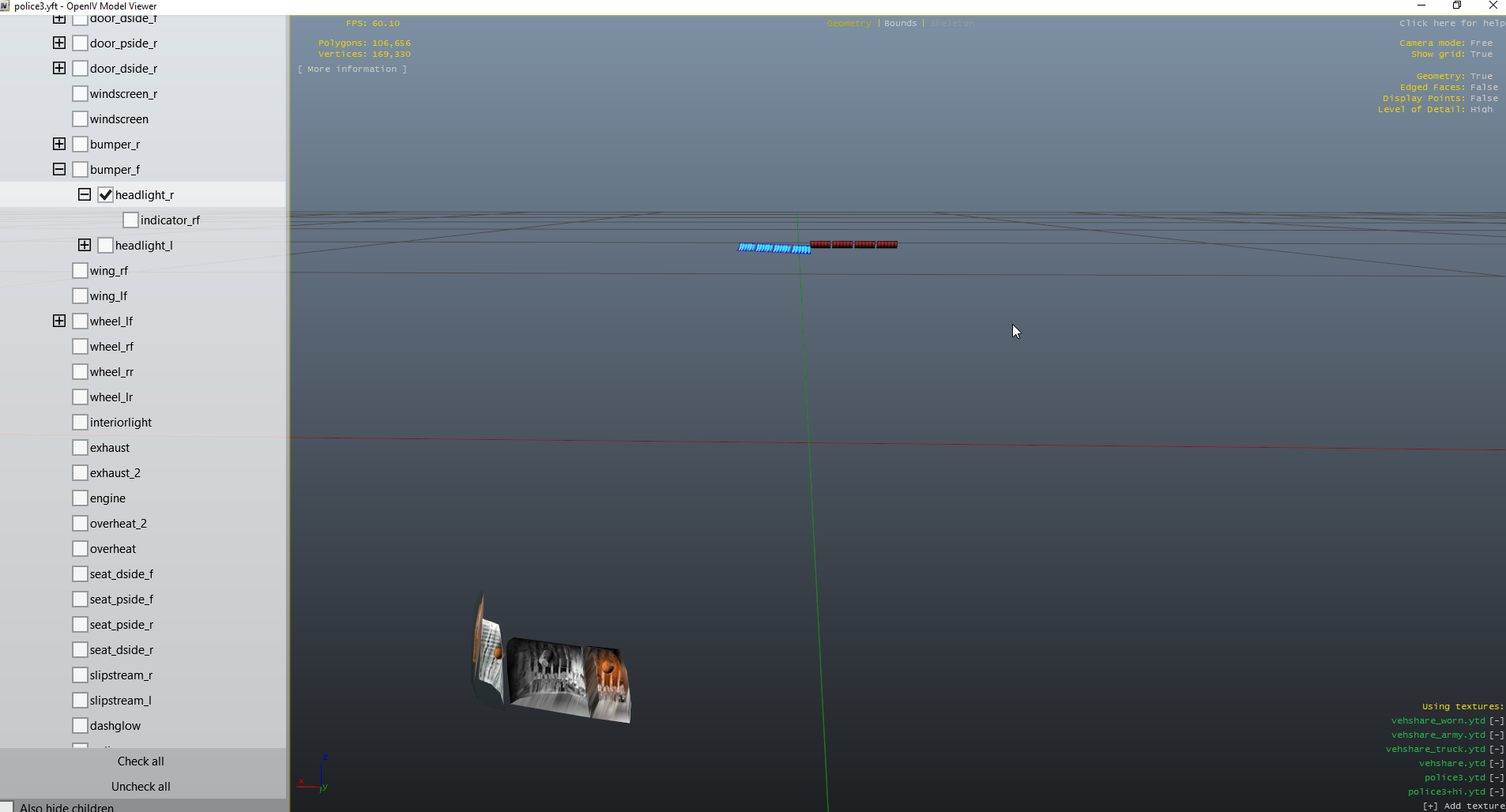Remove the police3.ytd texture
1506x812 pixels.
1497,778
